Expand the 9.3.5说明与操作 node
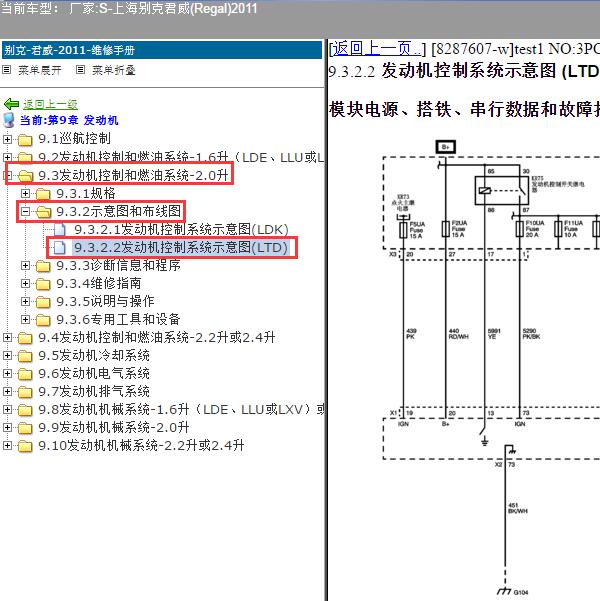Viewport: 600px width, 601px height. 25,301
